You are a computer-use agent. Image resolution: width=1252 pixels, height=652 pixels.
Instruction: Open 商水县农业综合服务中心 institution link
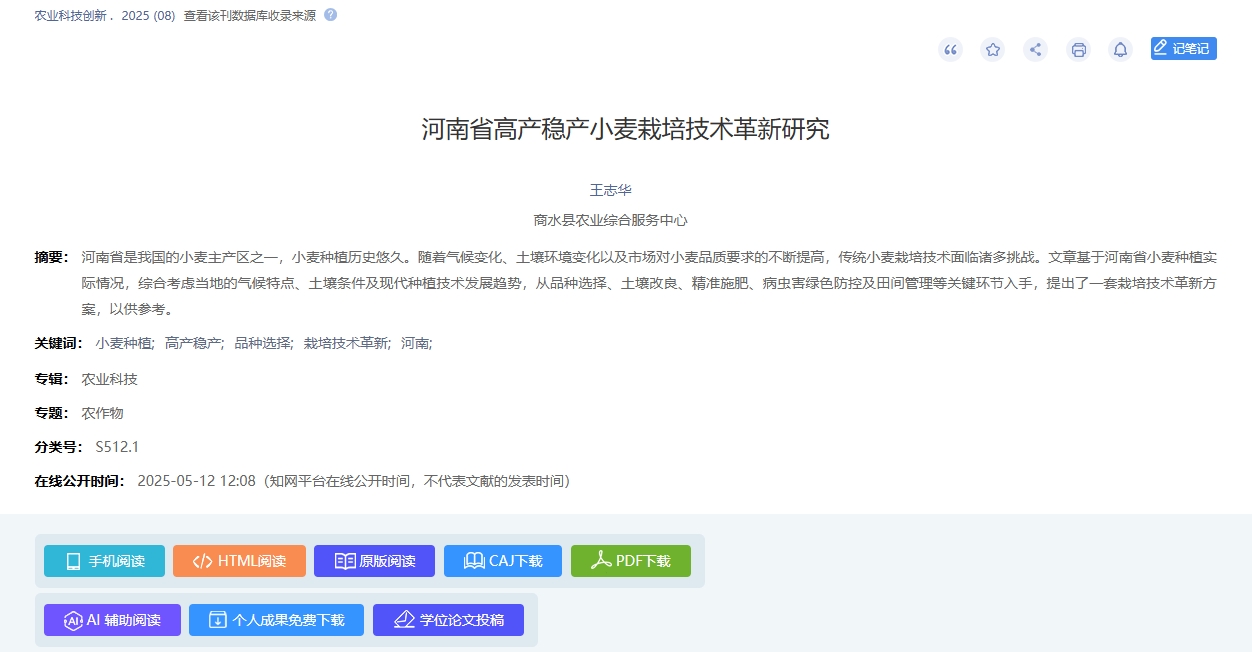point(611,220)
